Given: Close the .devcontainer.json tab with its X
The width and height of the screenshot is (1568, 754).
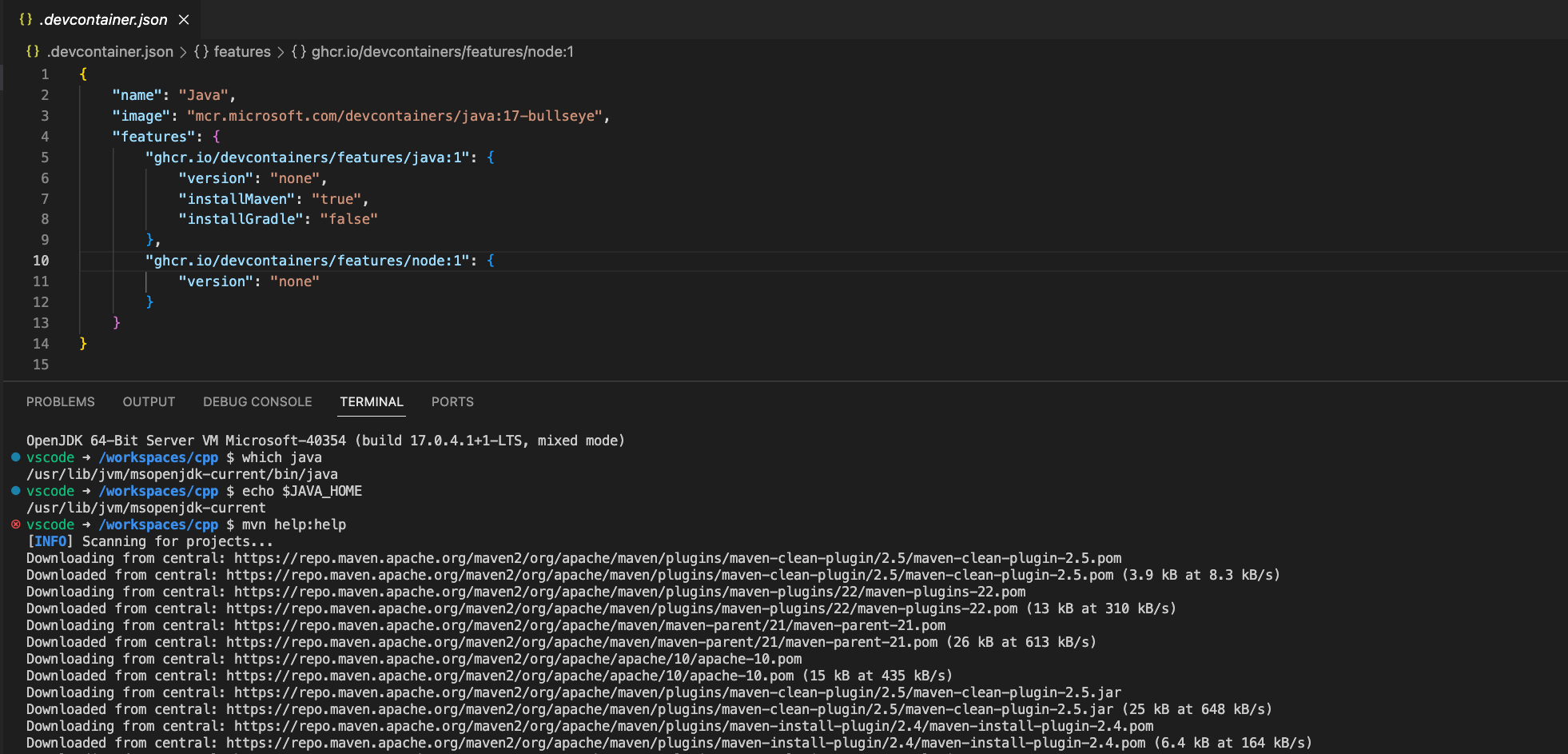Looking at the screenshot, I should point(183,19).
